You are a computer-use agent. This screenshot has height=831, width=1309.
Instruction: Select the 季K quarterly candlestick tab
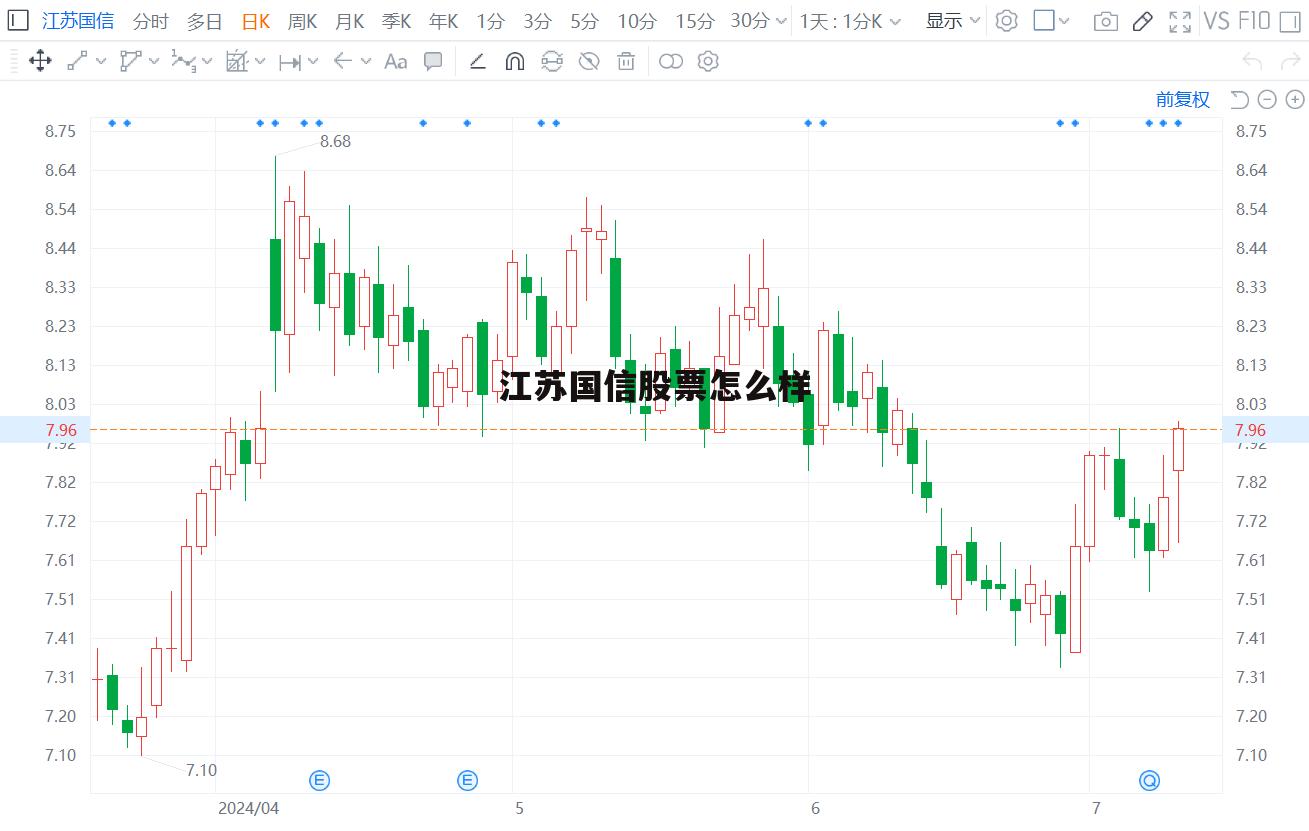[396, 20]
